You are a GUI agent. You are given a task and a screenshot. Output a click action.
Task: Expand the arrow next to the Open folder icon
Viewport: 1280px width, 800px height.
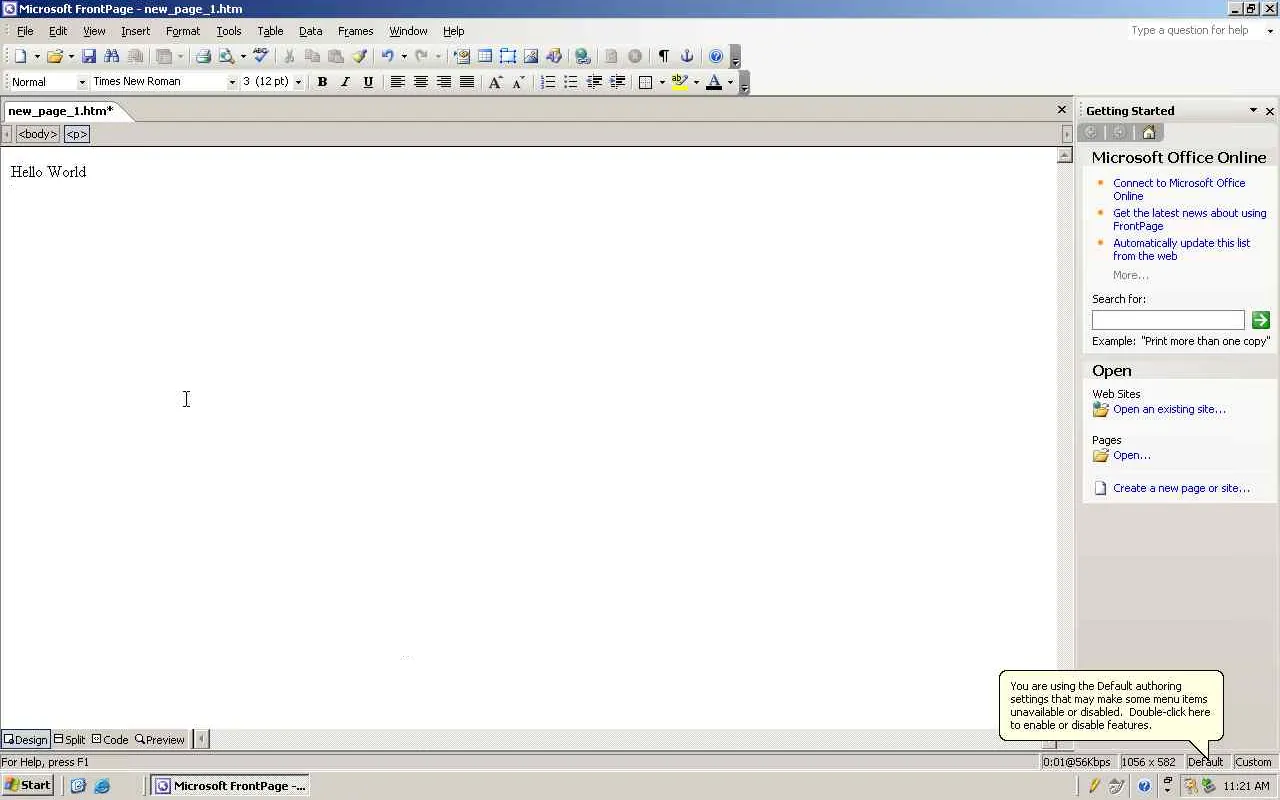71,56
